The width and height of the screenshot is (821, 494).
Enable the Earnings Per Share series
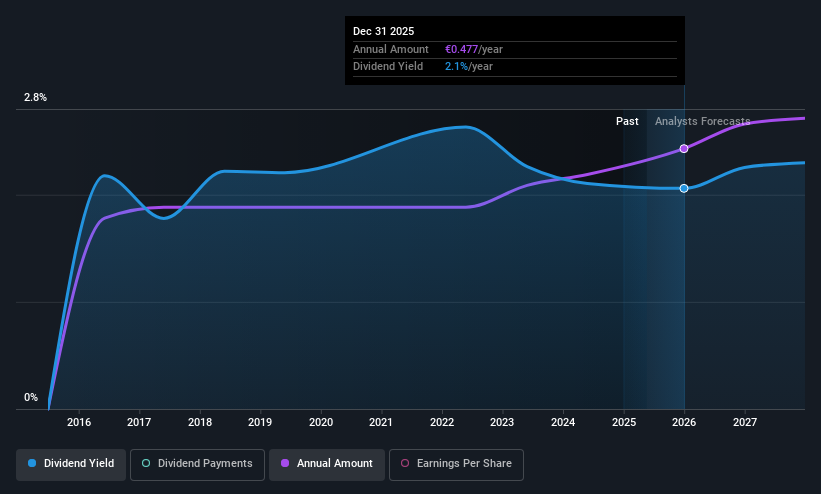pos(456,465)
